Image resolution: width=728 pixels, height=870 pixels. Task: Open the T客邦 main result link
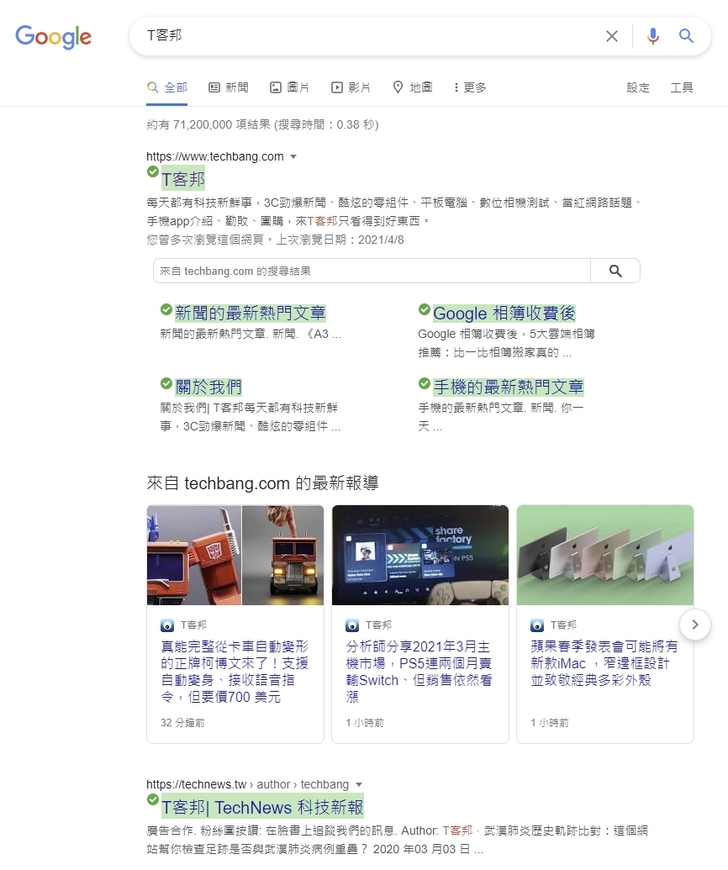183,179
